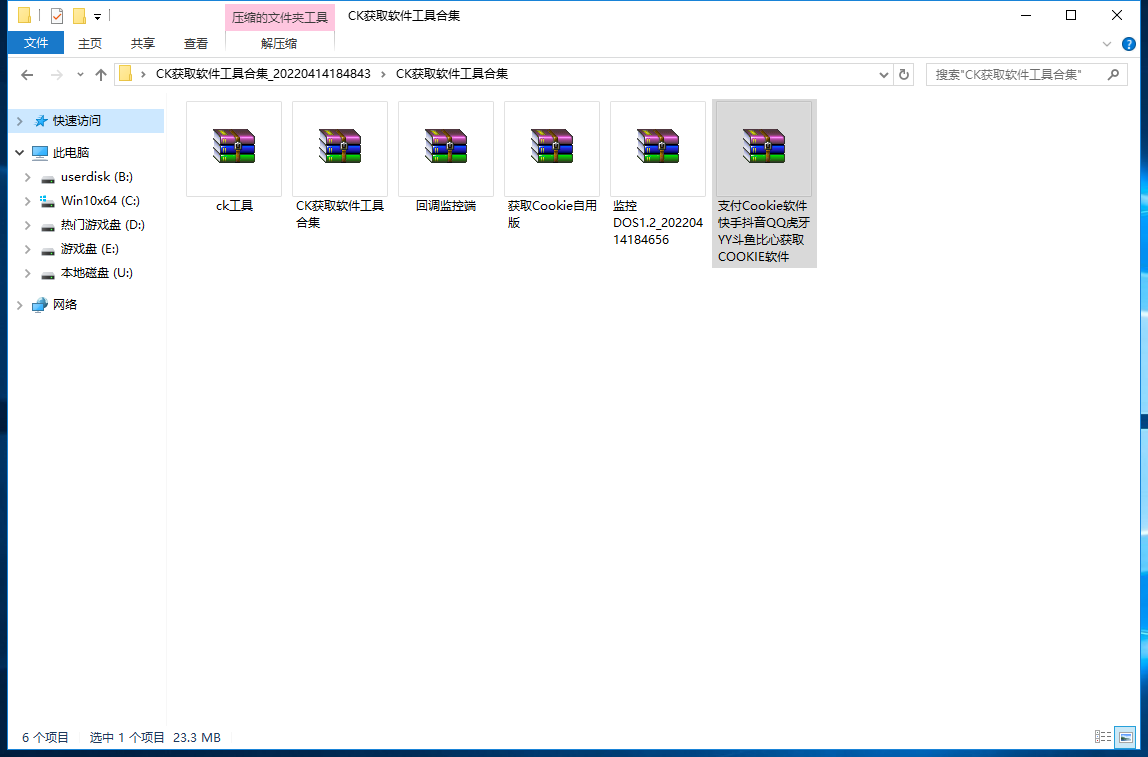
Task: Click the 监控DOS1.2 archive file
Action: pyautogui.click(x=658, y=148)
